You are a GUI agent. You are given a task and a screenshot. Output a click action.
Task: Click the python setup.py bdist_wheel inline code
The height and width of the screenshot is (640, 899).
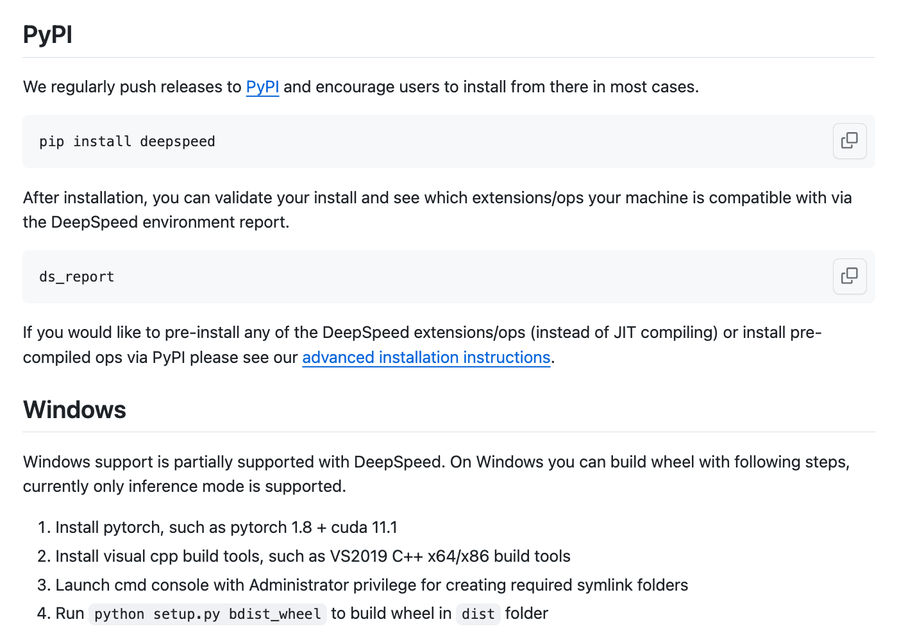point(208,614)
